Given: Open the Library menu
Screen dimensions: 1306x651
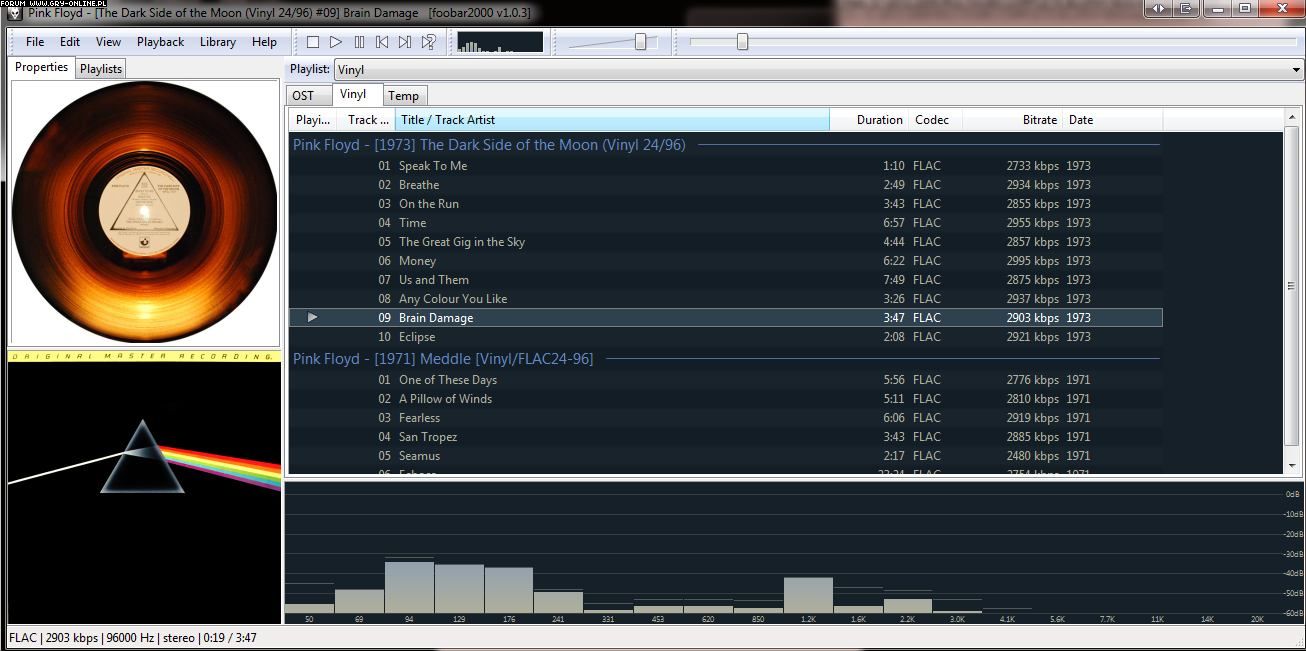Looking at the screenshot, I should [x=218, y=42].
